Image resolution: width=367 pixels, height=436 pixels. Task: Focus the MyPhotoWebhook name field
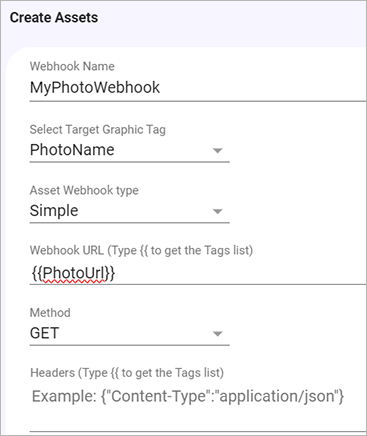pos(198,88)
